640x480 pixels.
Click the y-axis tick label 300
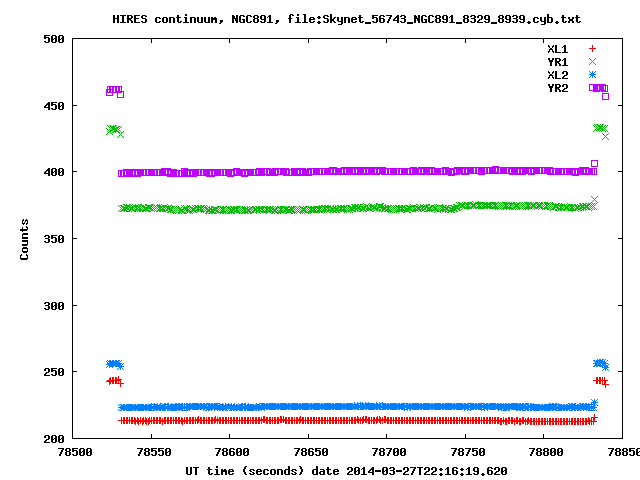(54, 306)
